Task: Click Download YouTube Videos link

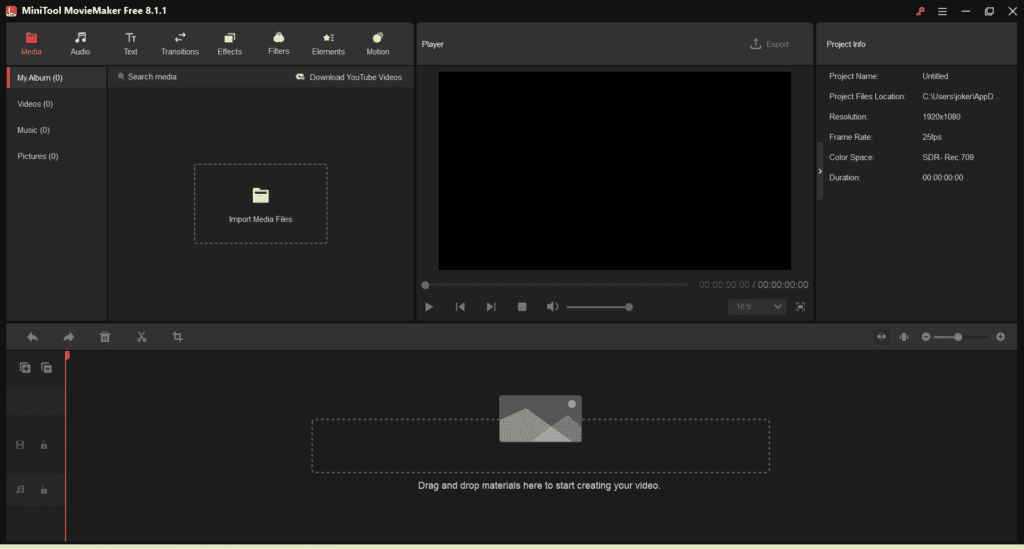Action: (x=349, y=77)
